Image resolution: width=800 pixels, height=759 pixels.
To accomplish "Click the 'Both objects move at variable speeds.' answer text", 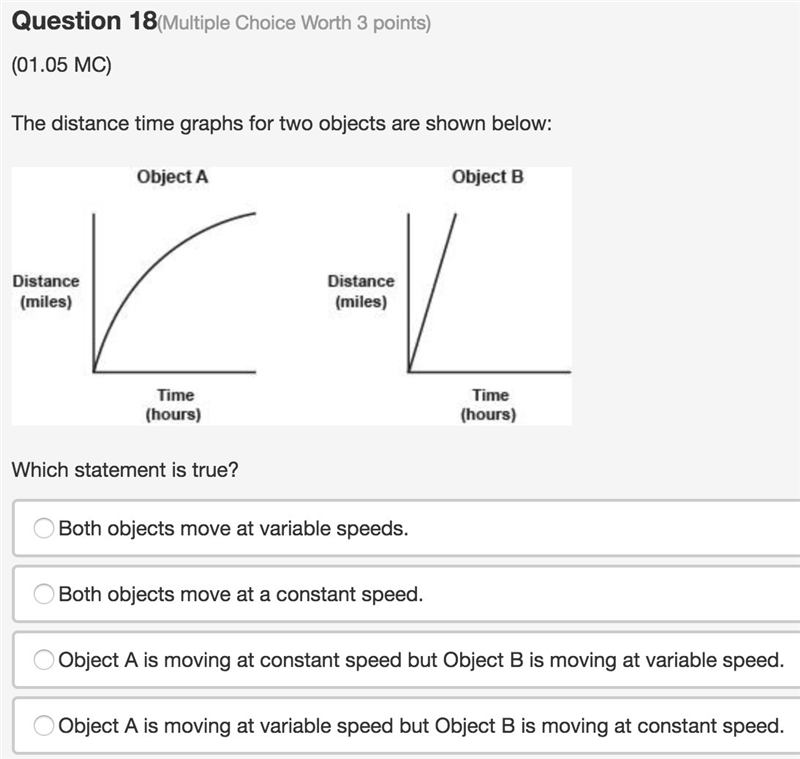I will [x=233, y=528].
